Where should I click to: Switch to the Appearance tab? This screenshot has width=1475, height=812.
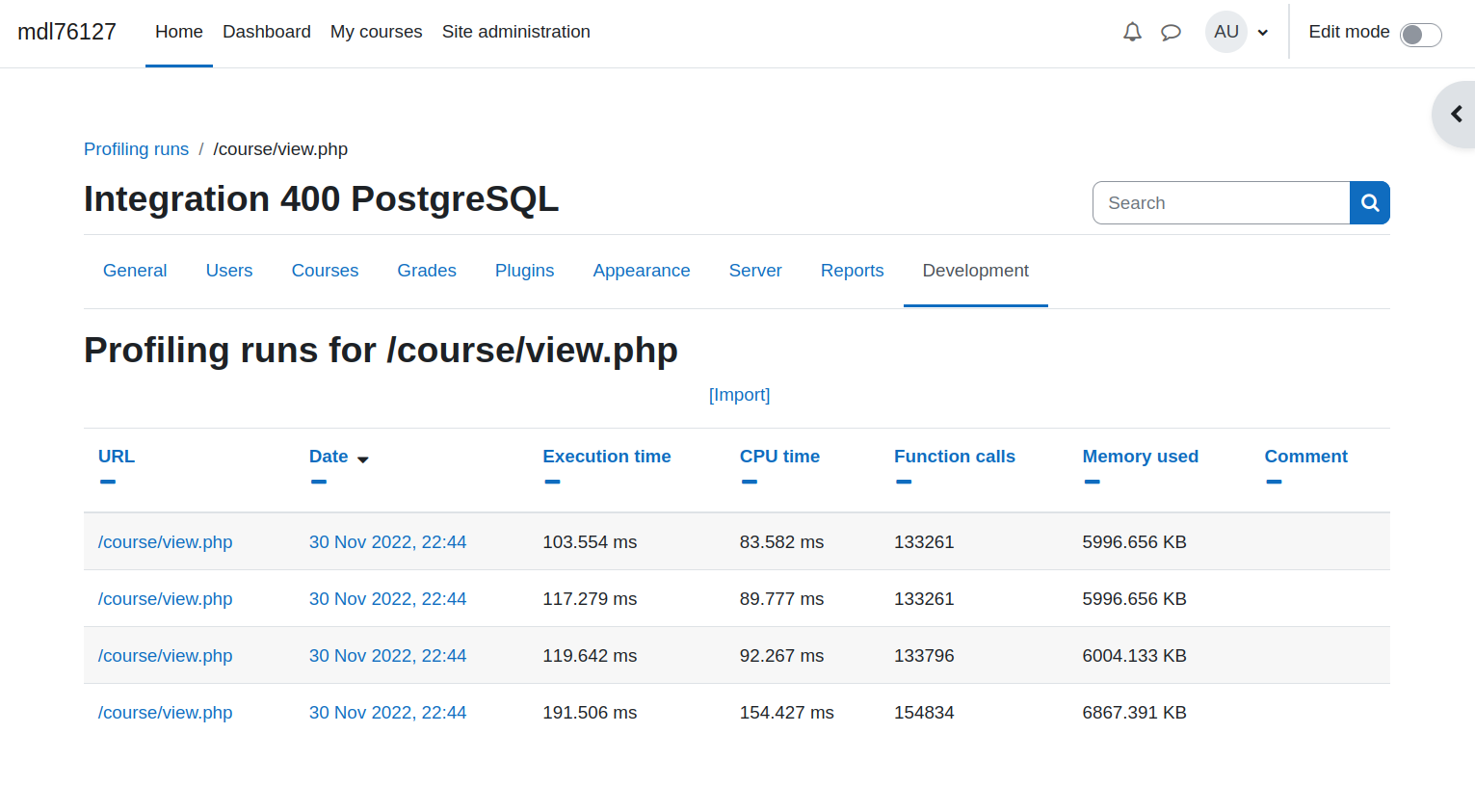[x=642, y=271]
